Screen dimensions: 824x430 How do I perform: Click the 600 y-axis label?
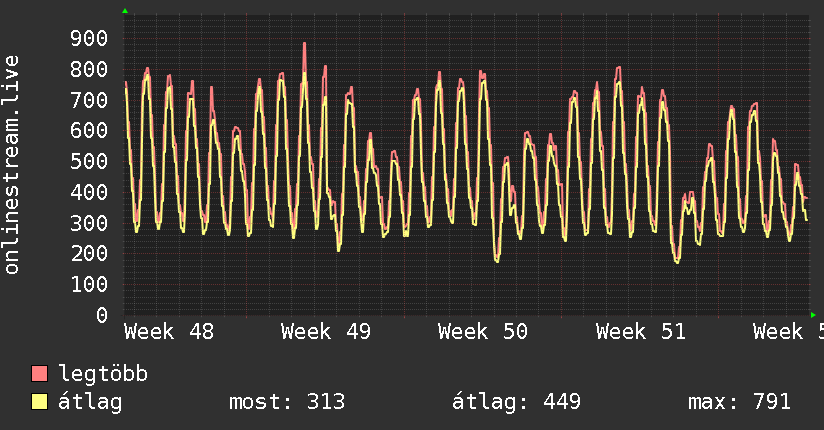[89, 130]
